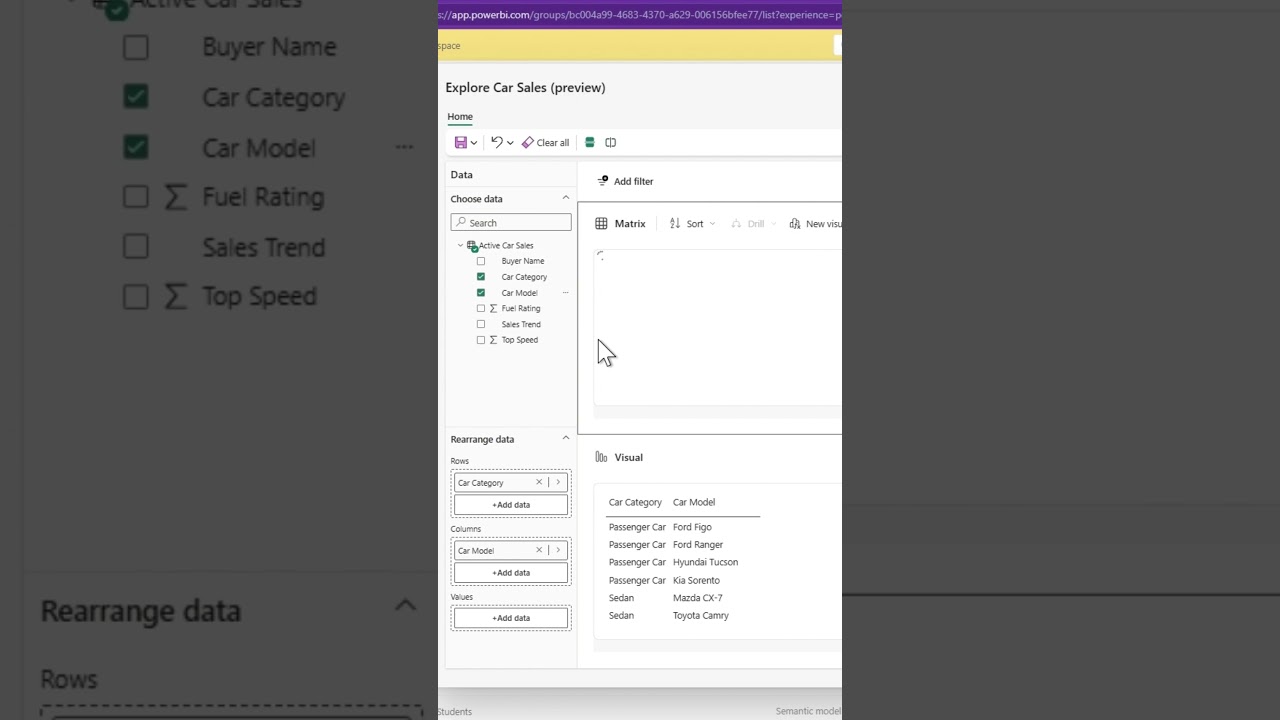
Task: Uncheck the Car Category field checkbox
Action: 481,277
